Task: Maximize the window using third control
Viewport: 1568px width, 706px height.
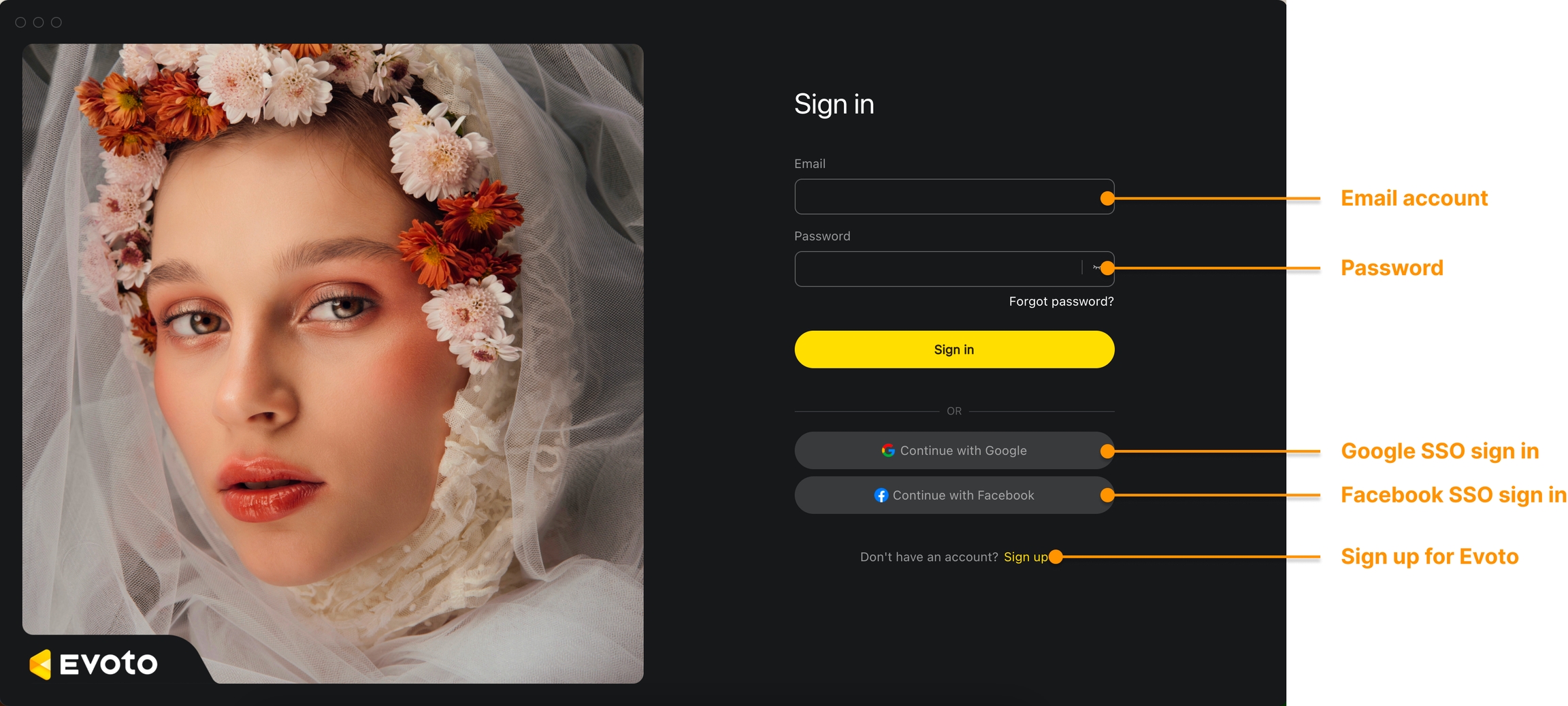Action: (56, 22)
